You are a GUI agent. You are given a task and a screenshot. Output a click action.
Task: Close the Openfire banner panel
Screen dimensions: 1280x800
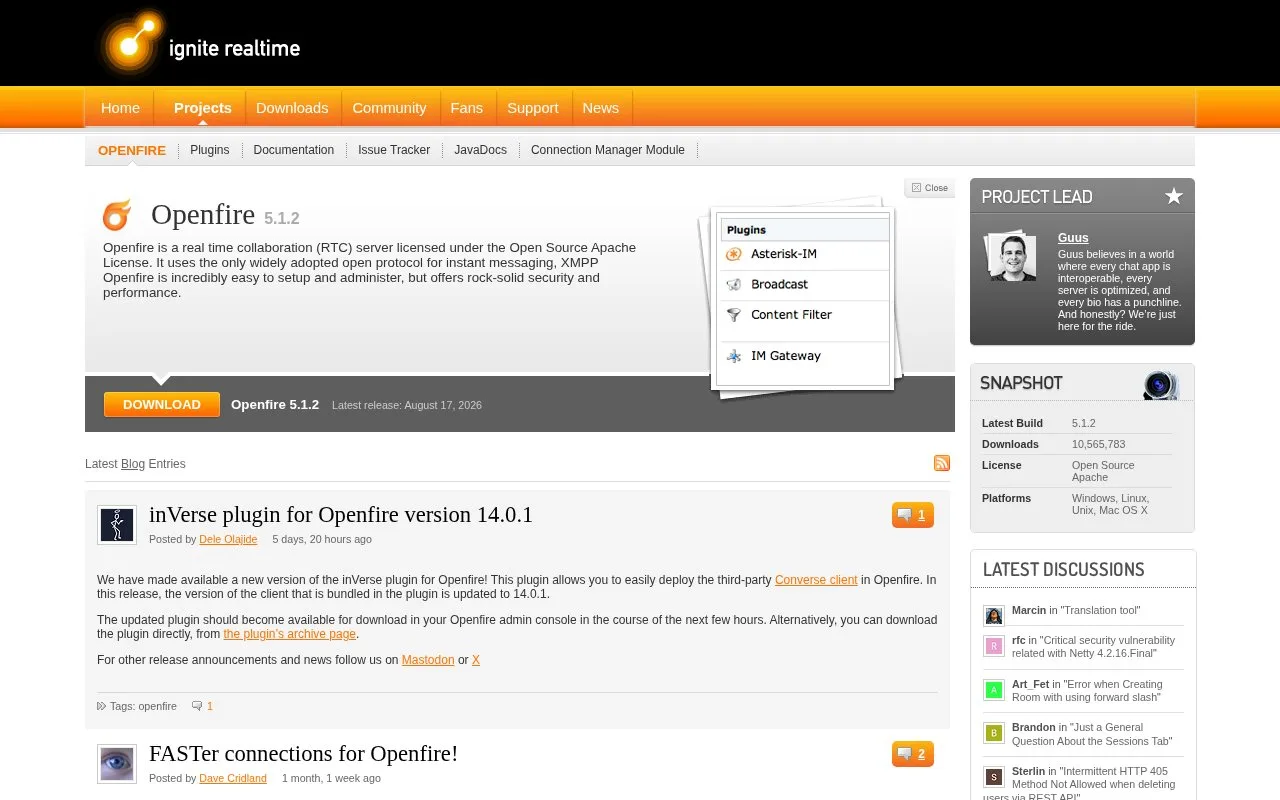click(x=930, y=188)
